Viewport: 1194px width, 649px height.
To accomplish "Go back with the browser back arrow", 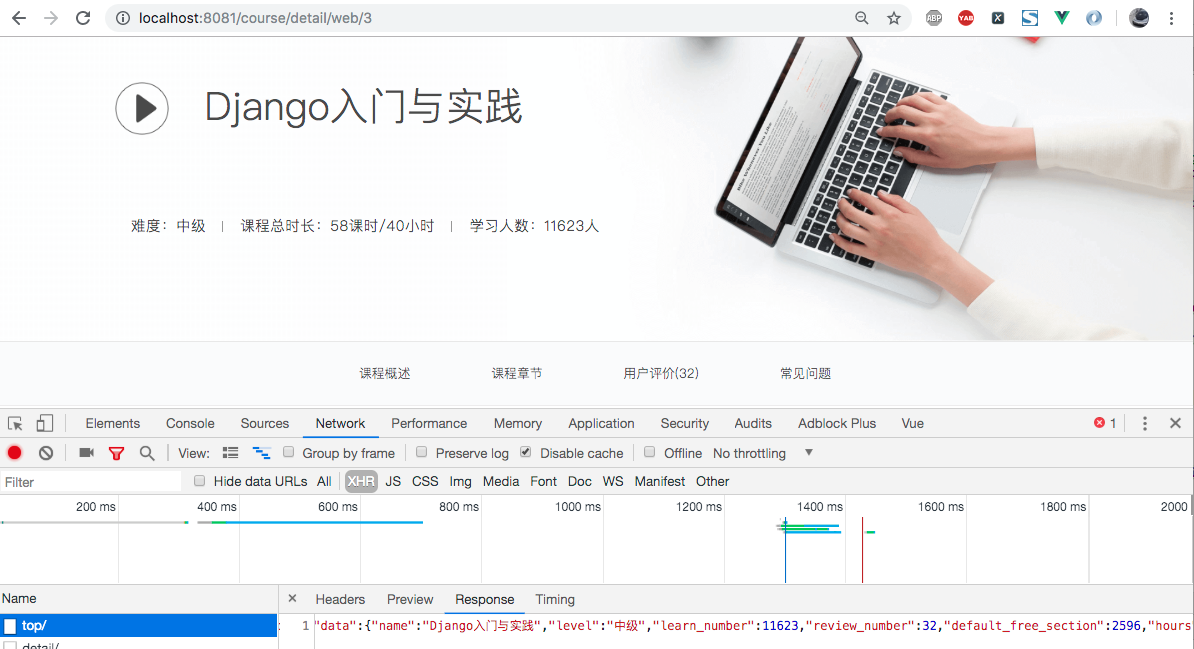I will click(x=19, y=18).
